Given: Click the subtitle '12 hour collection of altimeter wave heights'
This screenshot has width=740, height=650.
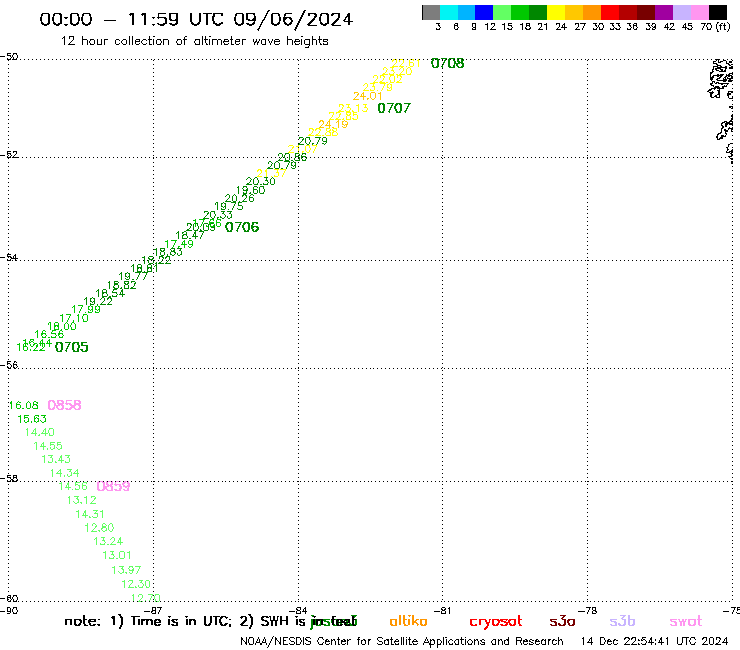Looking at the screenshot, I should tap(194, 41).
